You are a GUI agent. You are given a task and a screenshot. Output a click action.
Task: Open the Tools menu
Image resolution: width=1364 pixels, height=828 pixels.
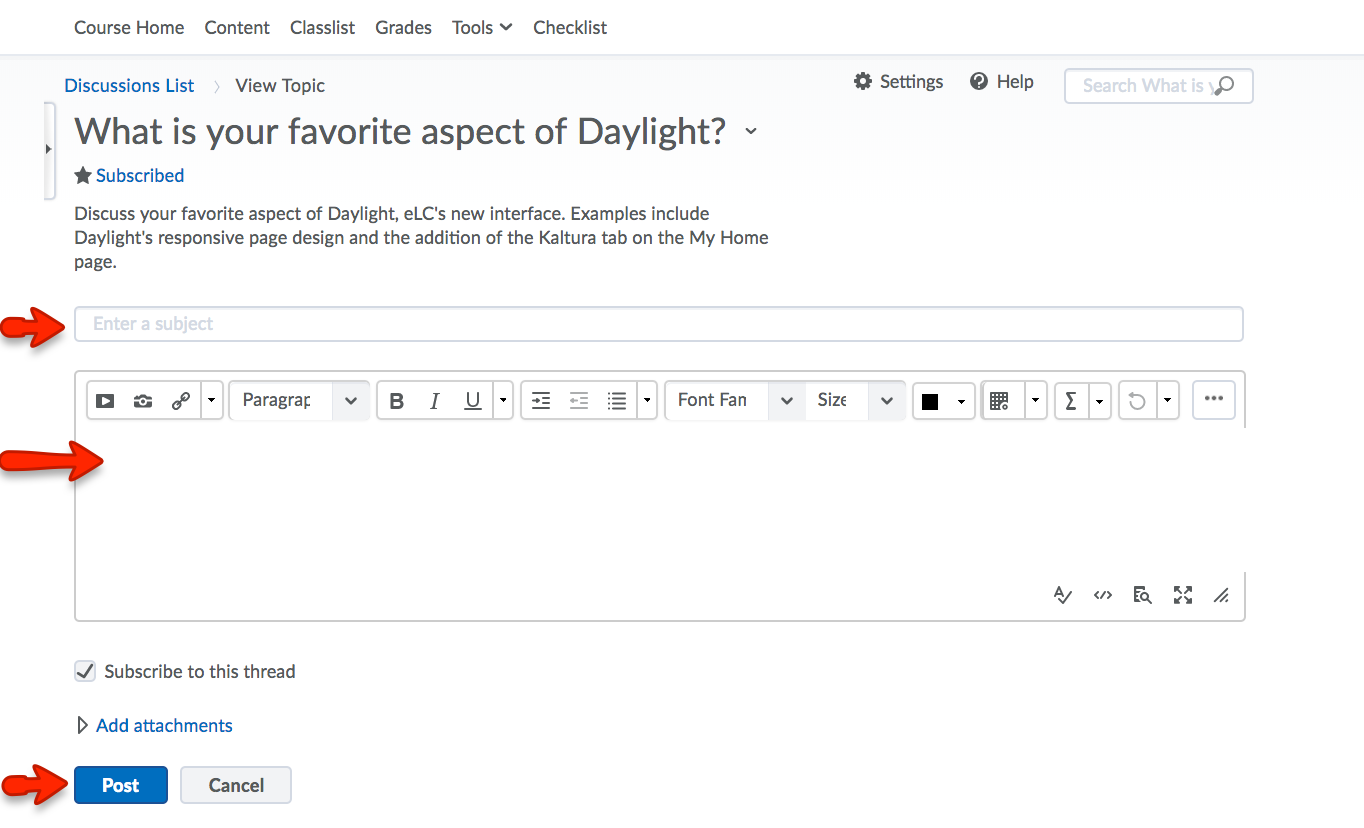click(x=482, y=28)
